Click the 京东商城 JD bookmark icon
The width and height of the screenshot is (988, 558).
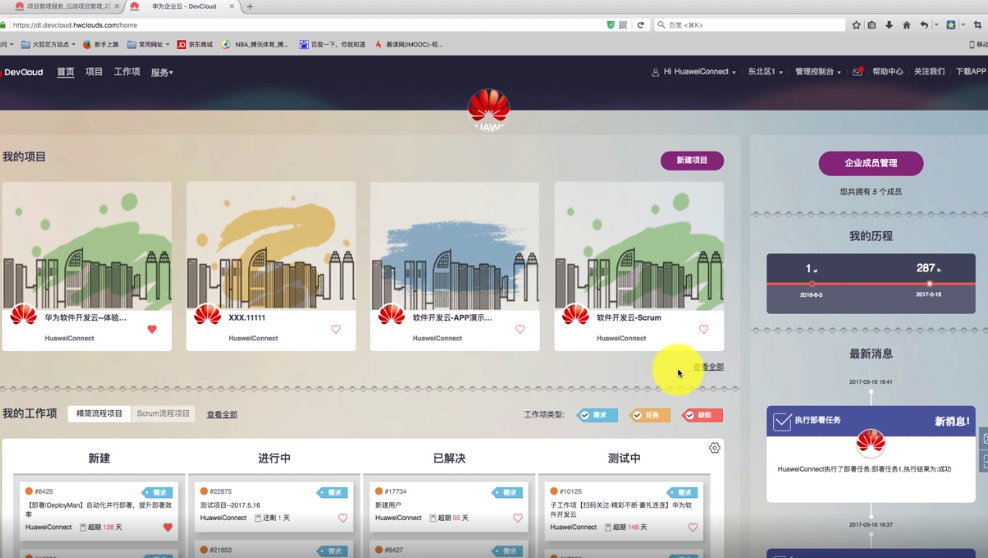pyautogui.click(x=181, y=44)
